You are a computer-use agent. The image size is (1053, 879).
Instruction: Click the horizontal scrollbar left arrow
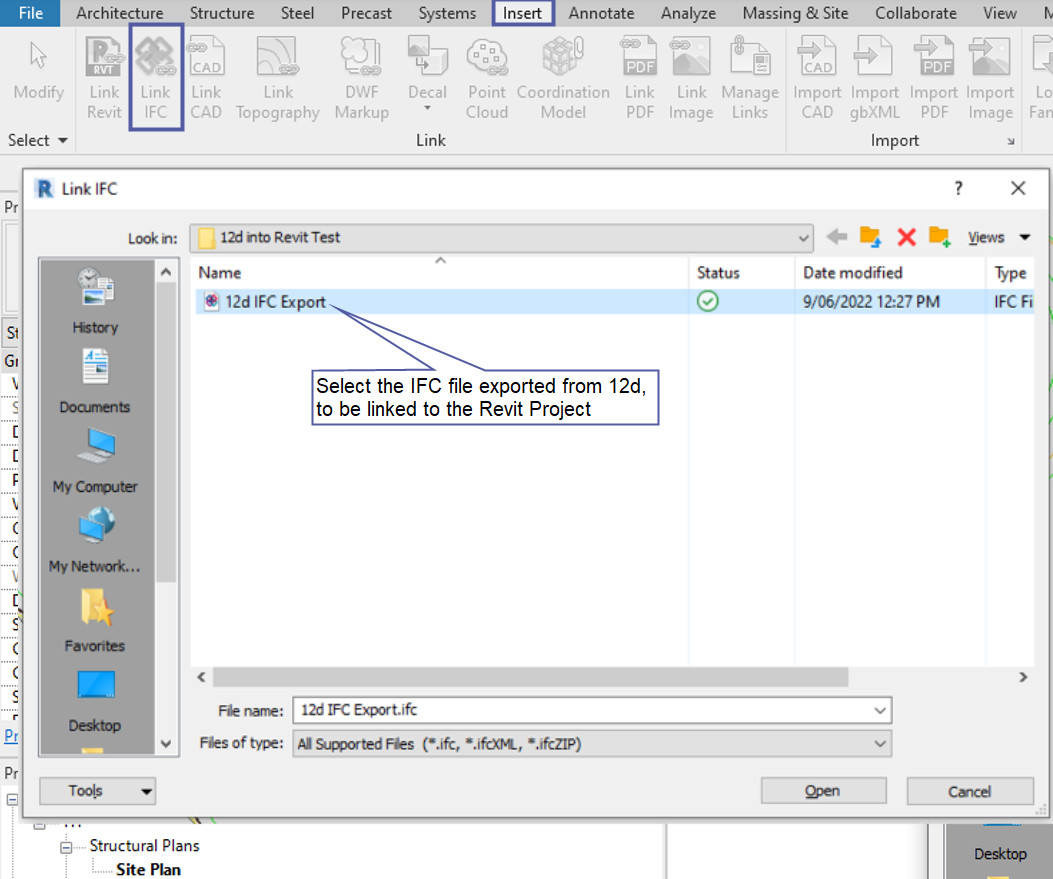(201, 677)
